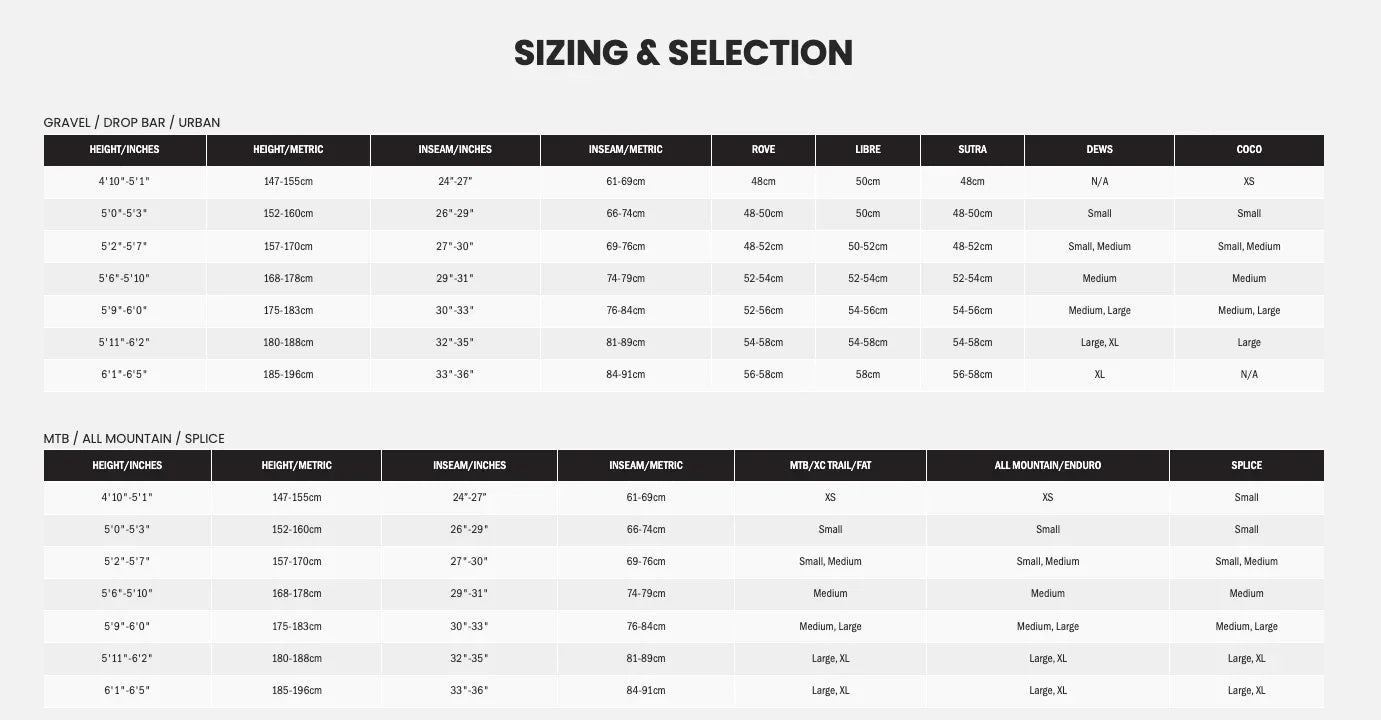Click the XS cell under ALL MOUNTAIN/ENDURO
Viewport: 1381px width, 720px height.
click(x=1047, y=497)
